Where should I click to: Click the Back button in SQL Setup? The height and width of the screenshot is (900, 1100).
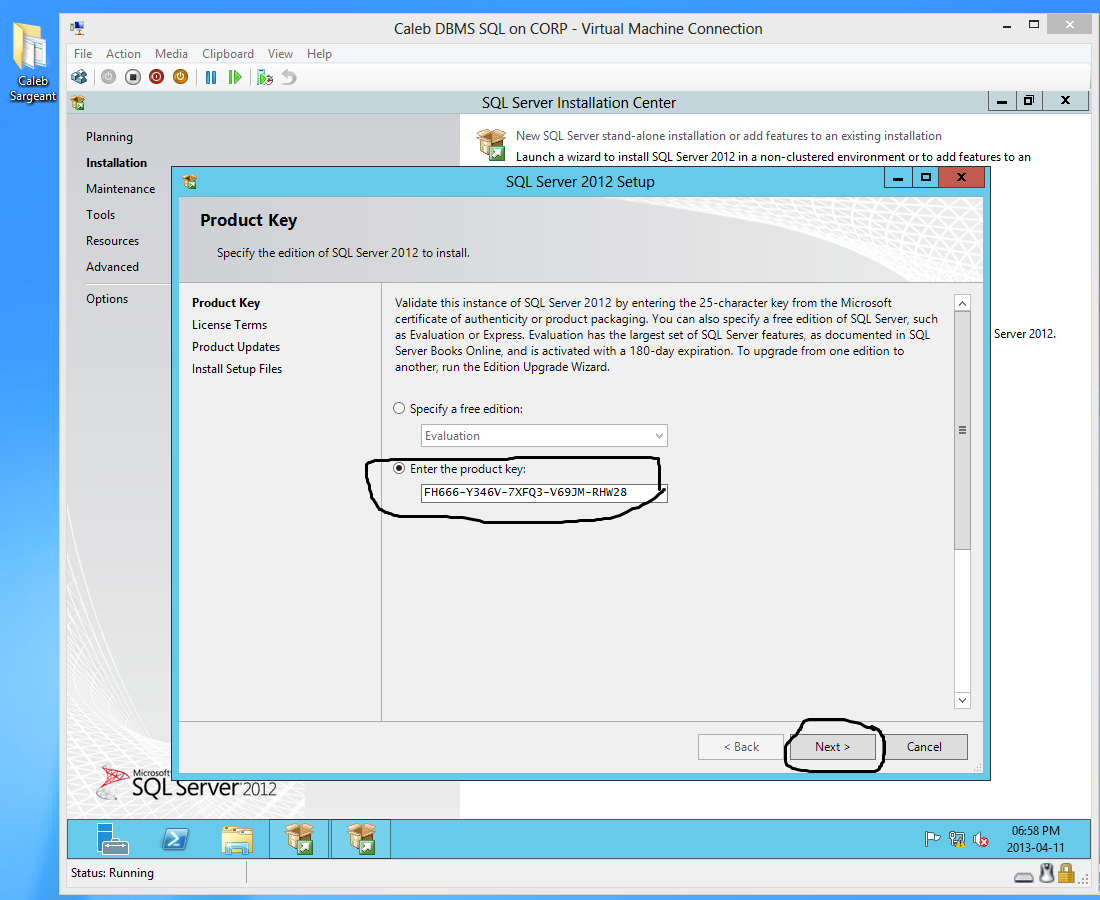(741, 747)
